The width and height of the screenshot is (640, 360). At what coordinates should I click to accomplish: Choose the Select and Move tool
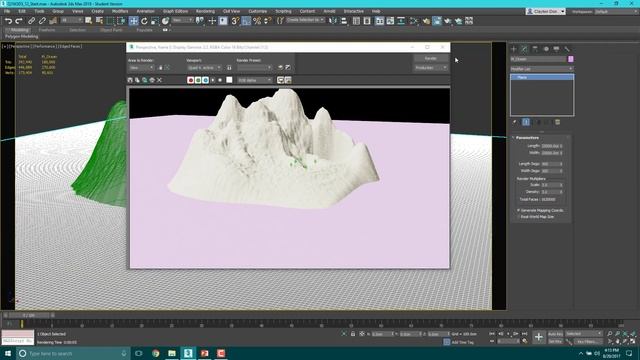pyautogui.click(x=133, y=21)
